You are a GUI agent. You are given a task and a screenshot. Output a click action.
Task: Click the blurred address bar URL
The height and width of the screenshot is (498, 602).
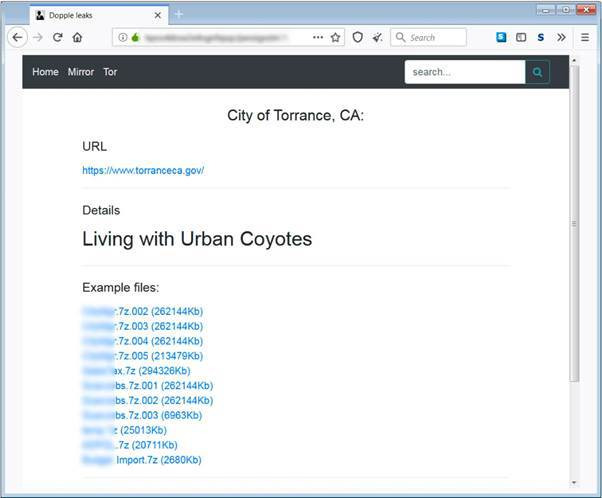[x=216, y=37]
